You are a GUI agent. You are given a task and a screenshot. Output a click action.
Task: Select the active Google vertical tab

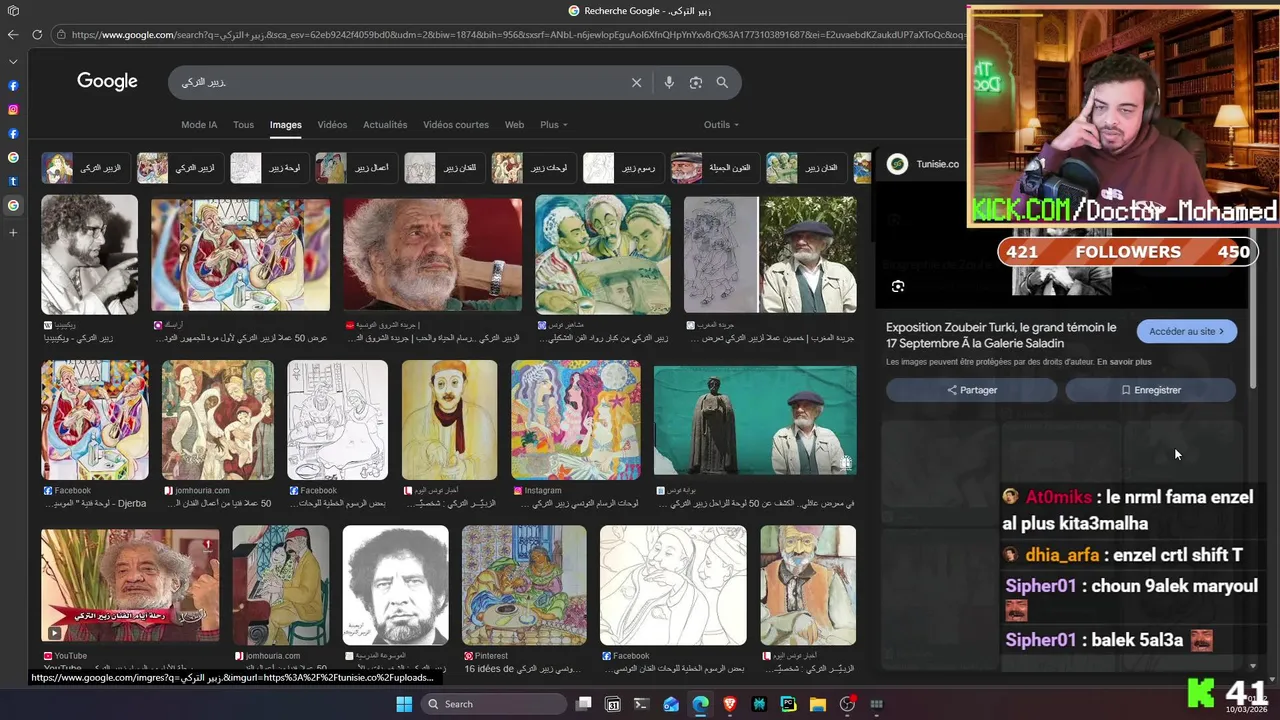(x=13, y=206)
